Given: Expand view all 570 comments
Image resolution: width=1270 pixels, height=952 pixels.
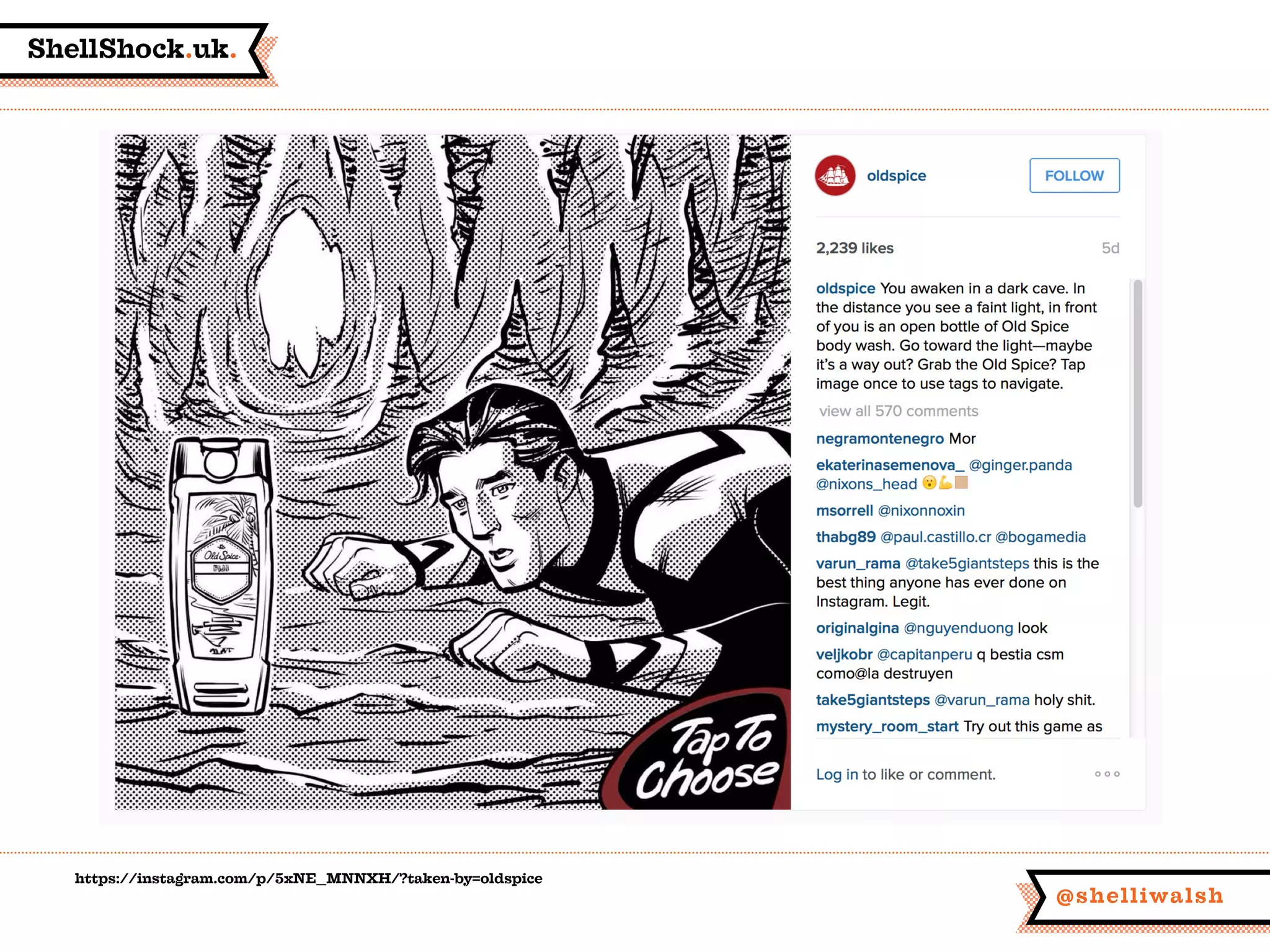Looking at the screenshot, I should pos(898,411).
